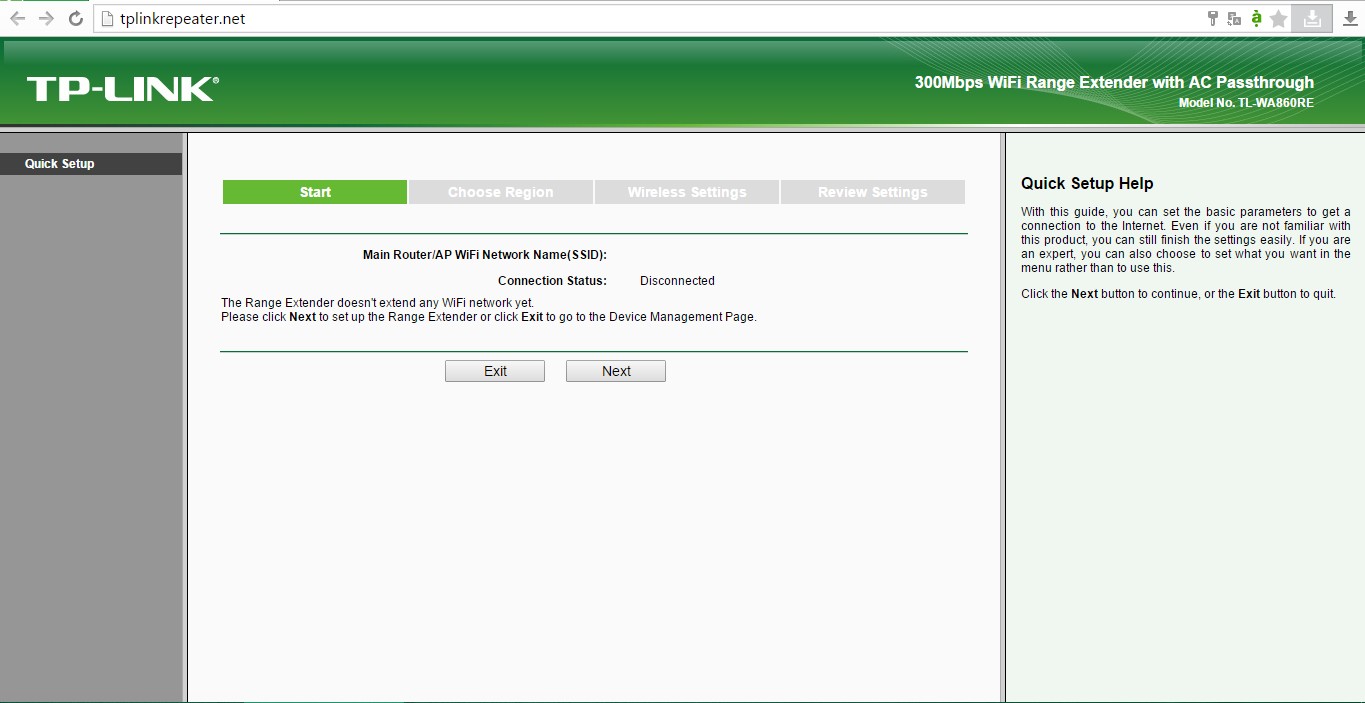Reload the page with the refresh icon

coord(76,18)
